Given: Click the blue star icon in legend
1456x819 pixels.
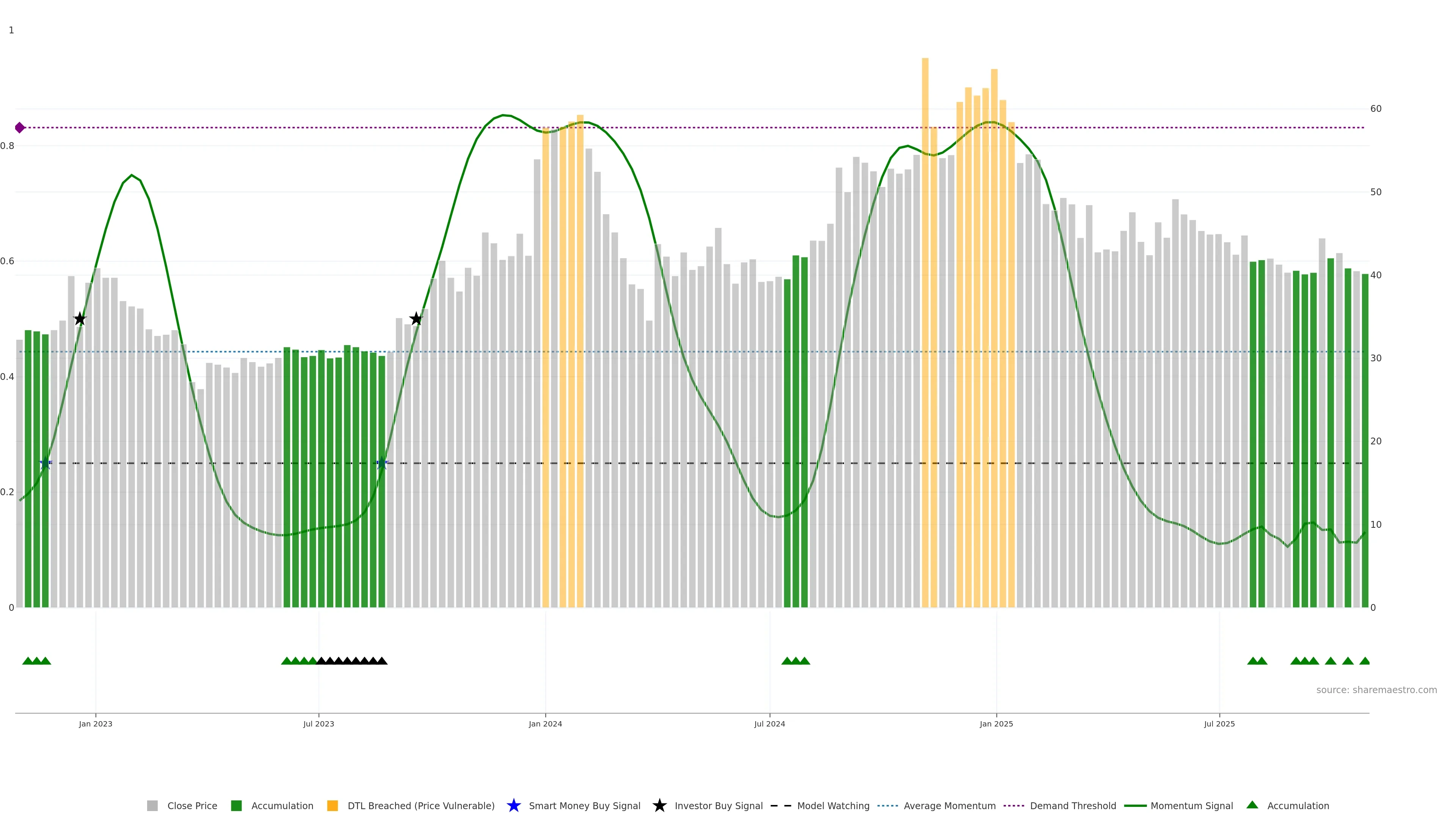Looking at the screenshot, I should click(513, 805).
